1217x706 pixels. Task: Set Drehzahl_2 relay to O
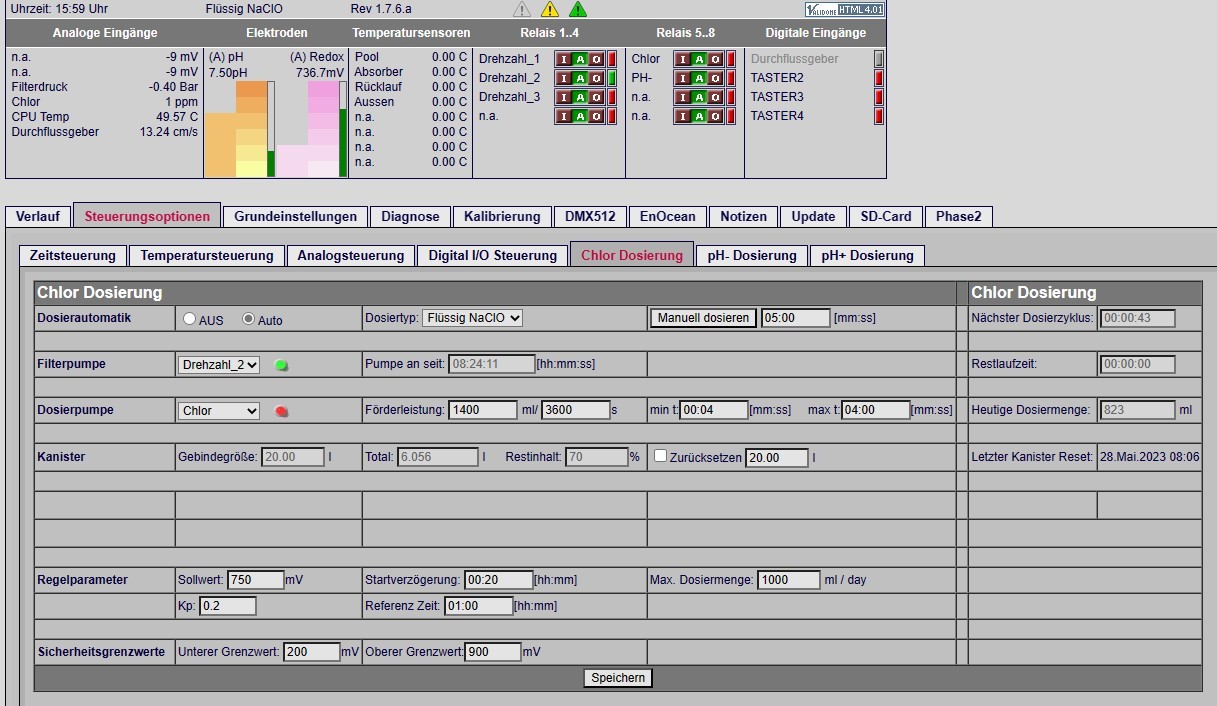click(x=597, y=78)
